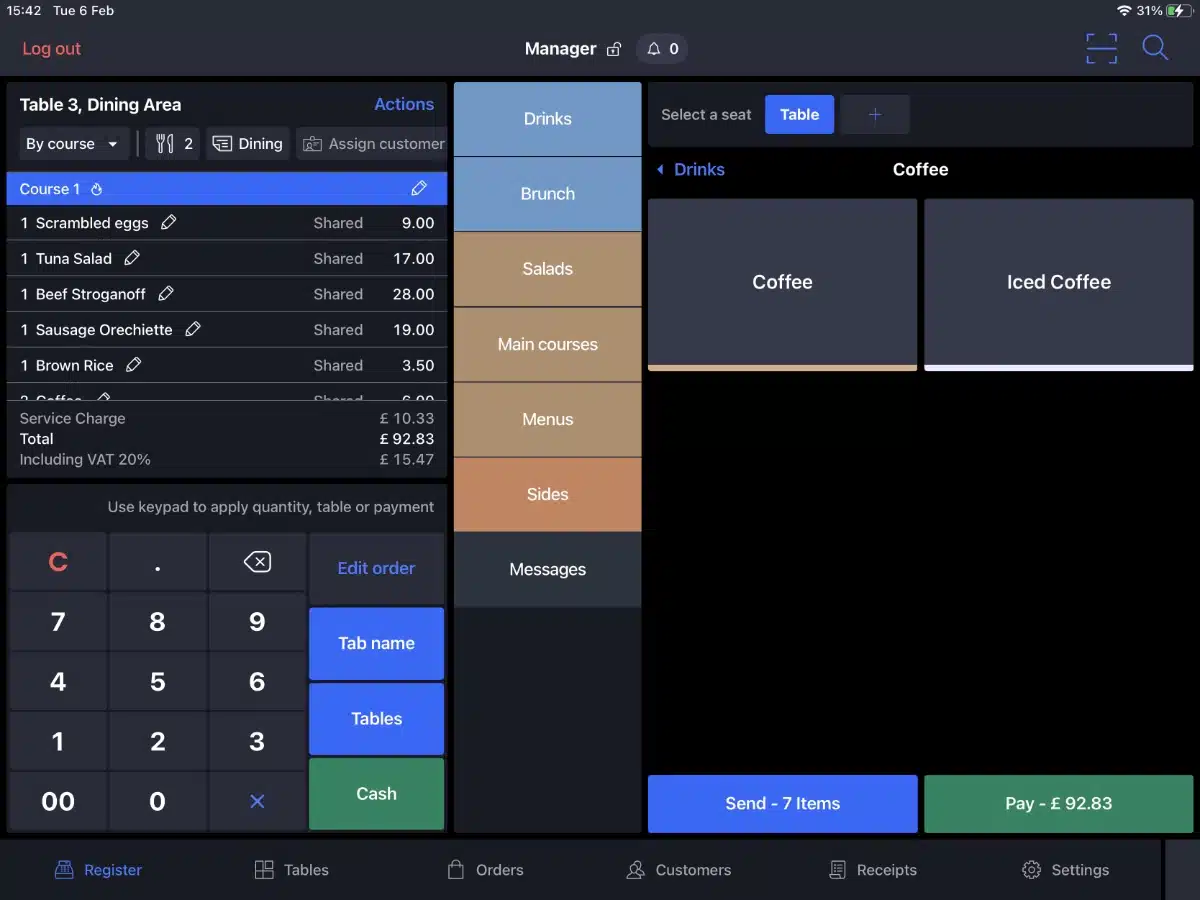Log out of the register
The image size is (1200, 900).
[x=51, y=48]
